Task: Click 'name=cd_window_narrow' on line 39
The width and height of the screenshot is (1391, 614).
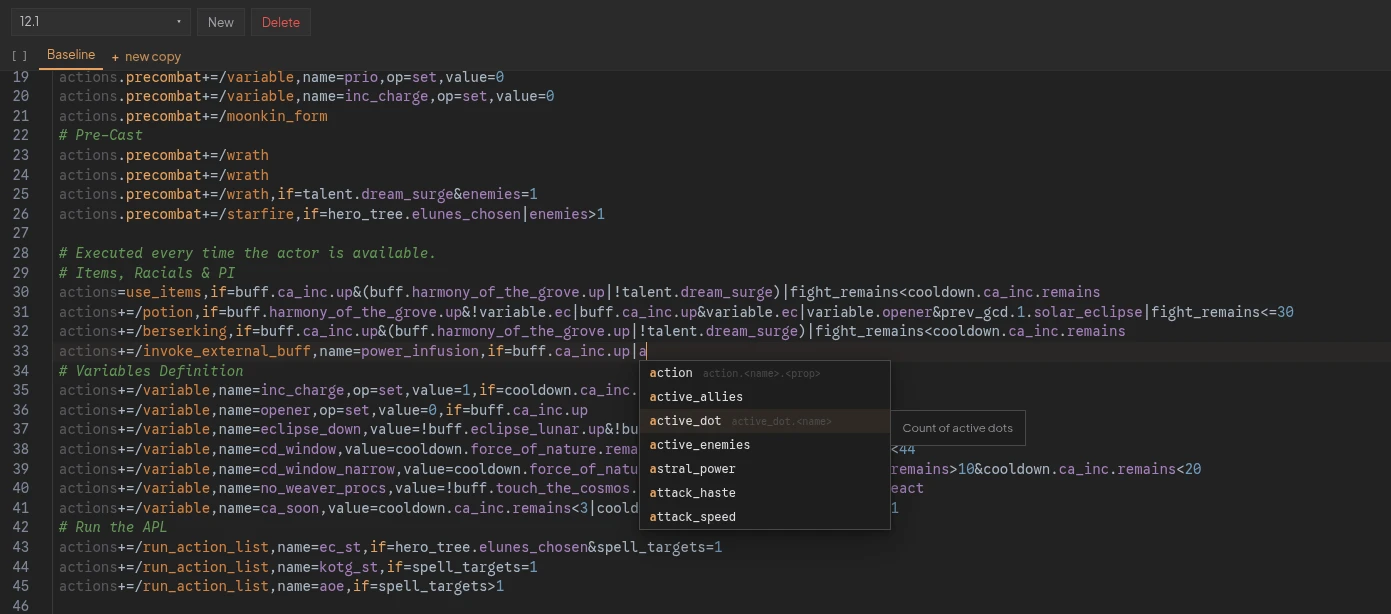Action: (307, 469)
